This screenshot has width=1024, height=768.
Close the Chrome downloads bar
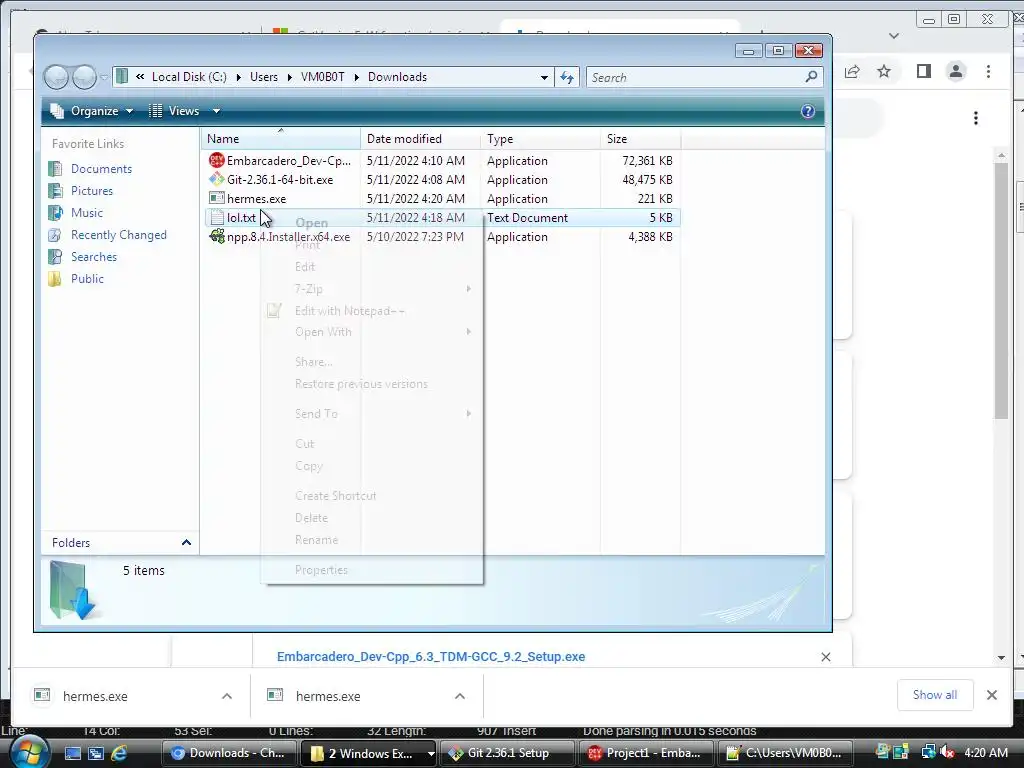pyautogui.click(x=992, y=695)
